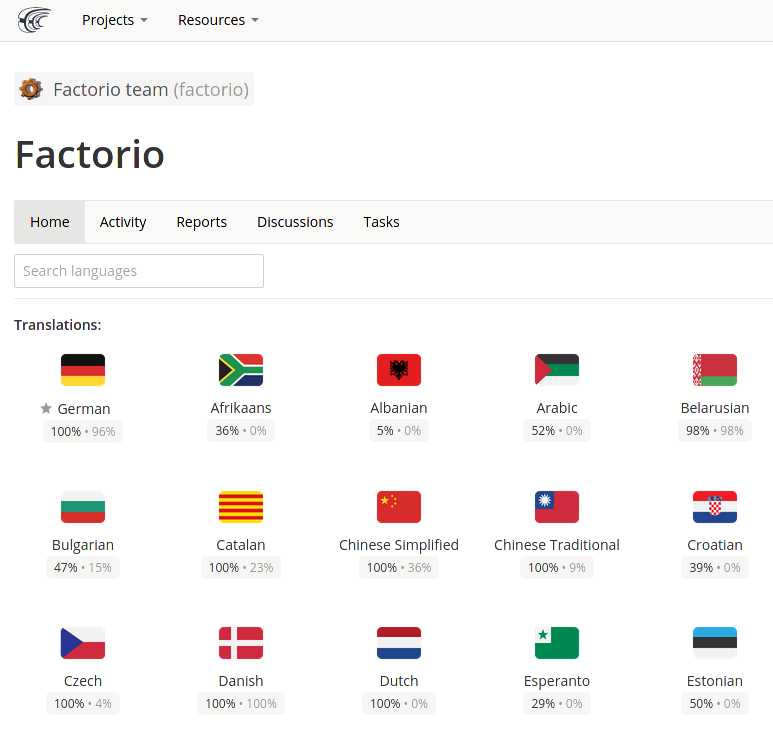Click Czech progress badge 100% • 4%
Screen dimensions: 773x738
click(83, 703)
